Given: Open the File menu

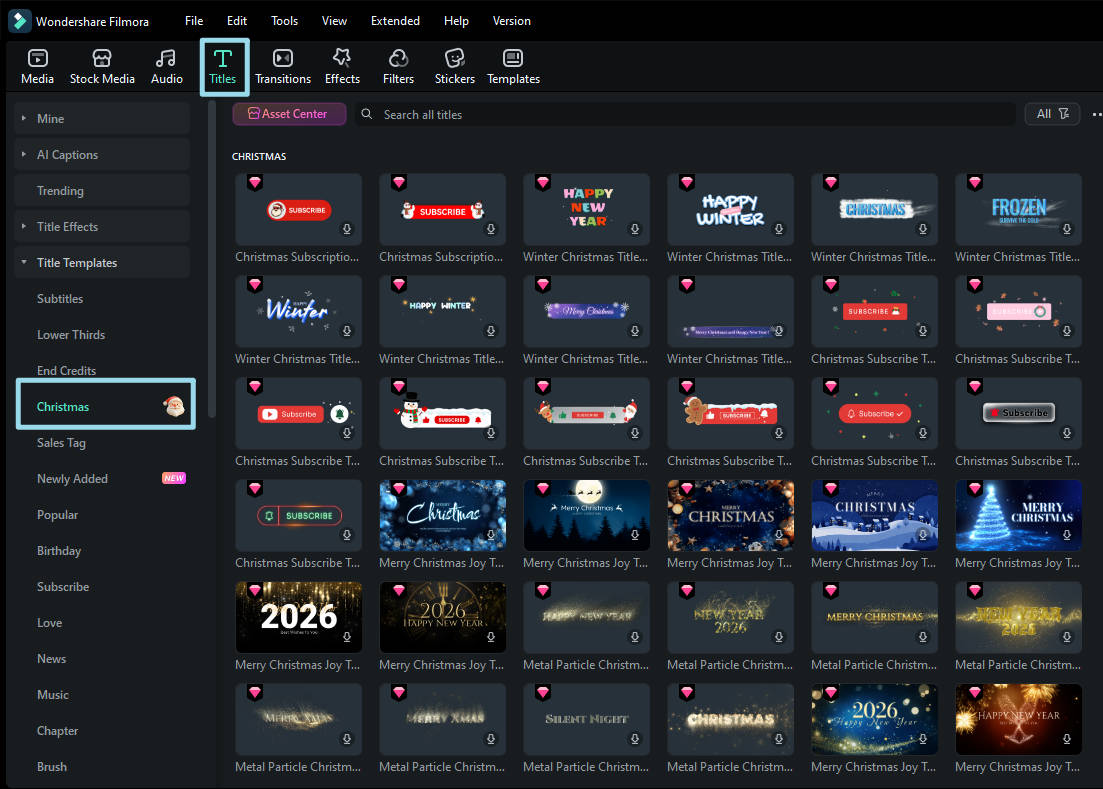Looking at the screenshot, I should click(x=194, y=21).
